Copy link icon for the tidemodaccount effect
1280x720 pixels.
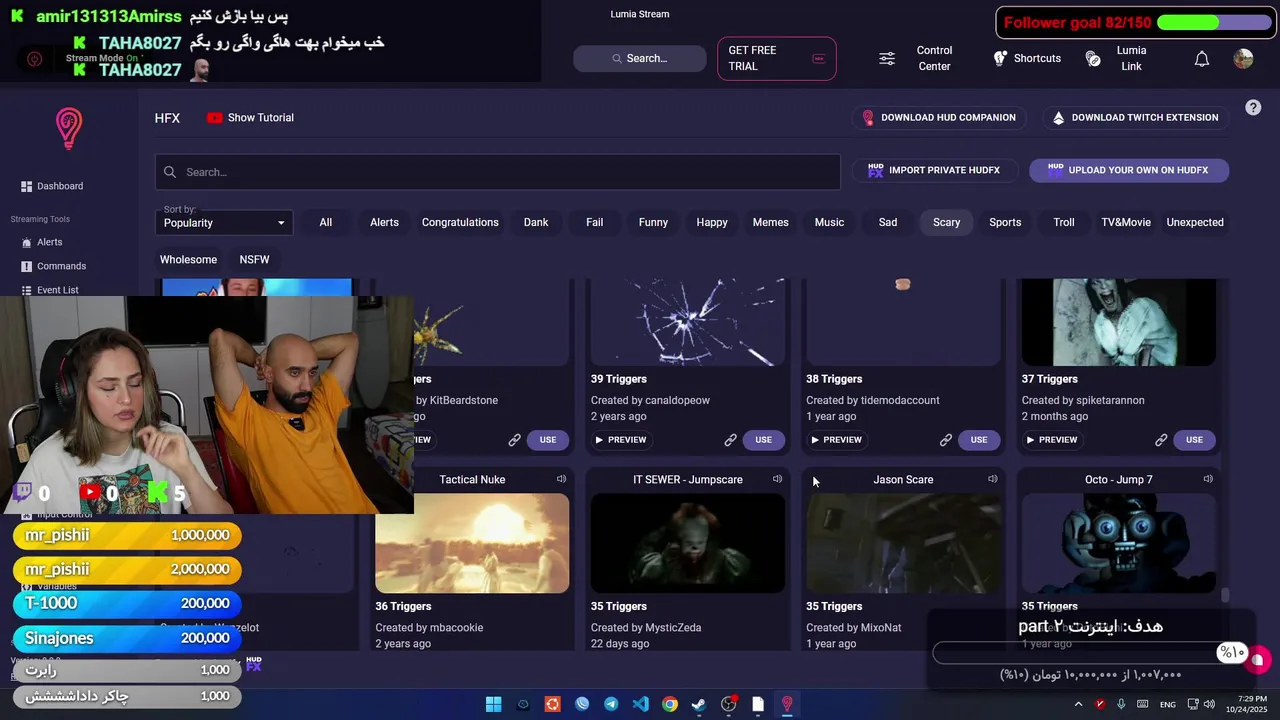pyautogui.click(x=945, y=440)
